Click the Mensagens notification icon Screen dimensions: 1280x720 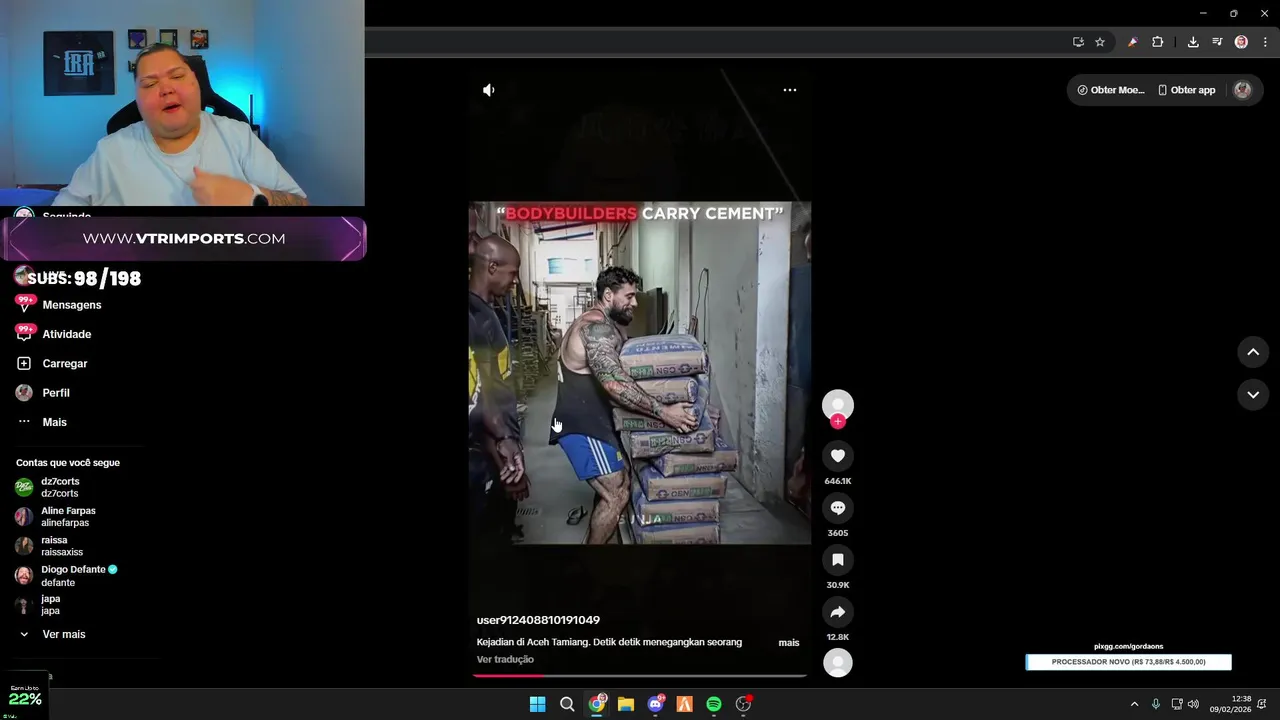[x=24, y=304]
